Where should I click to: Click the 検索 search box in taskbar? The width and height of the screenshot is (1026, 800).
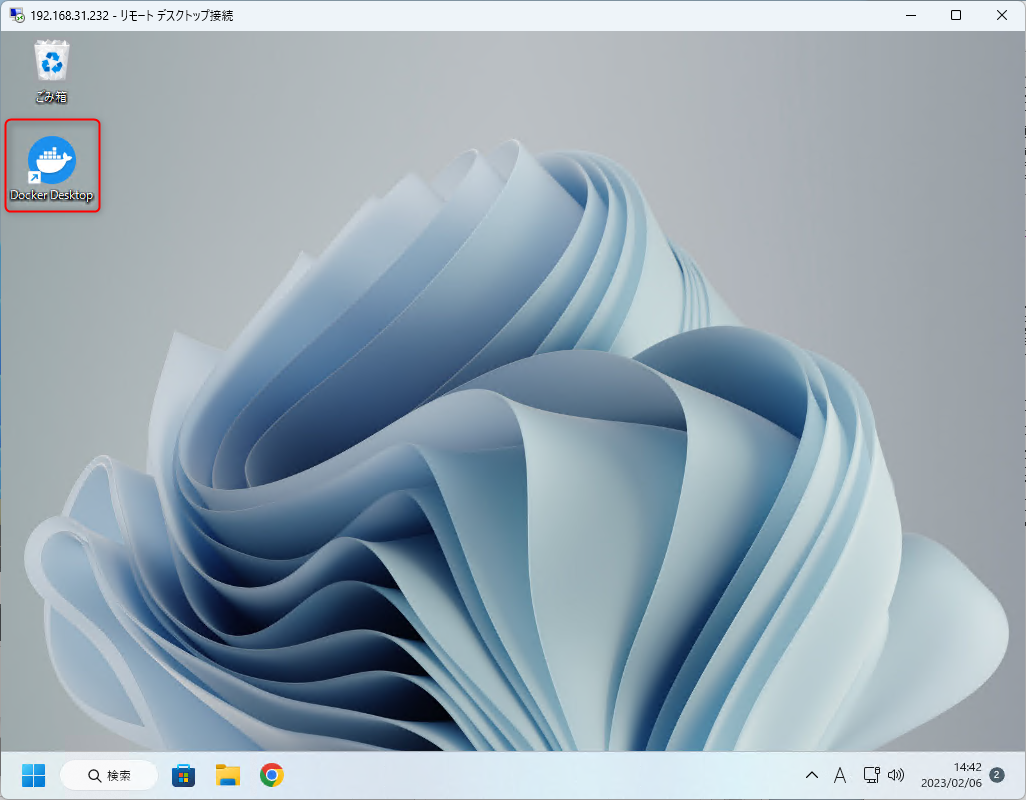tap(109, 775)
